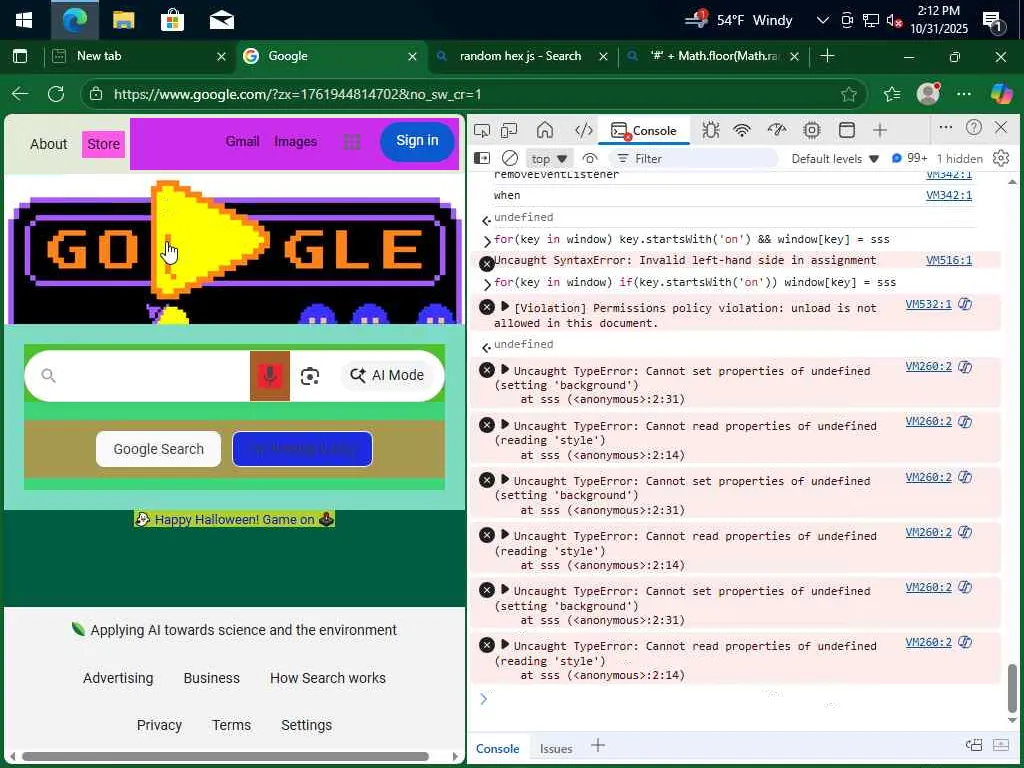Click the address bar URL
The width and height of the screenshot is (1024, 768).
pyautogui.click(x=297, y=95)
